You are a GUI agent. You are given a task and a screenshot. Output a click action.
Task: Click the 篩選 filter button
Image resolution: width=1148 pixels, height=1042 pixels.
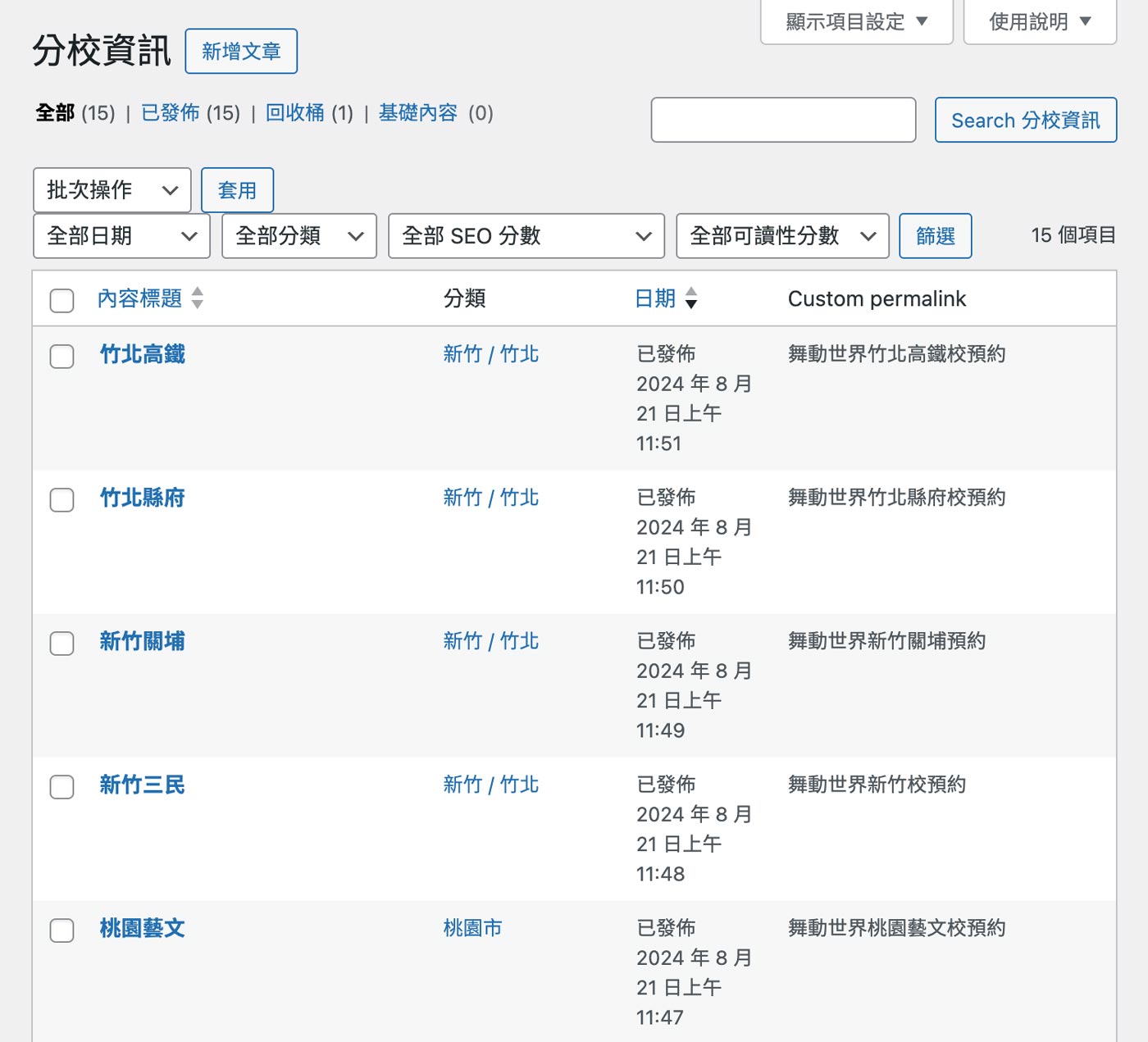pyautogui.click(x=936, y=236)
